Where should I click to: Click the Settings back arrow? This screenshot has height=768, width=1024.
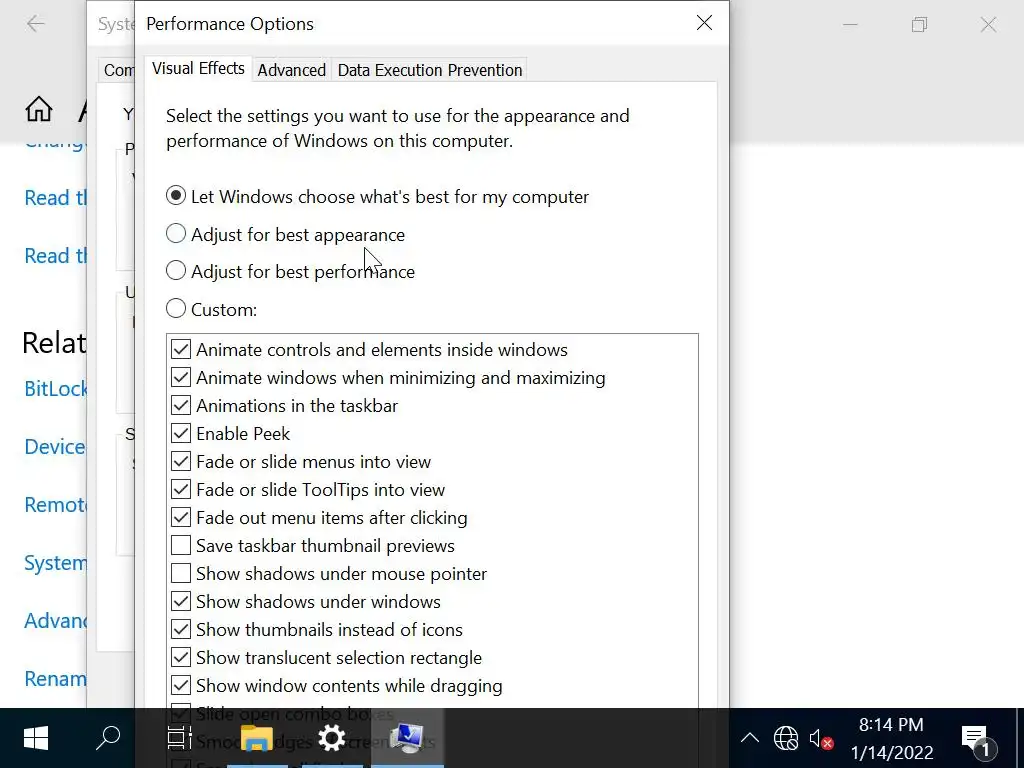pyautogui.click(x=35, y=24)
